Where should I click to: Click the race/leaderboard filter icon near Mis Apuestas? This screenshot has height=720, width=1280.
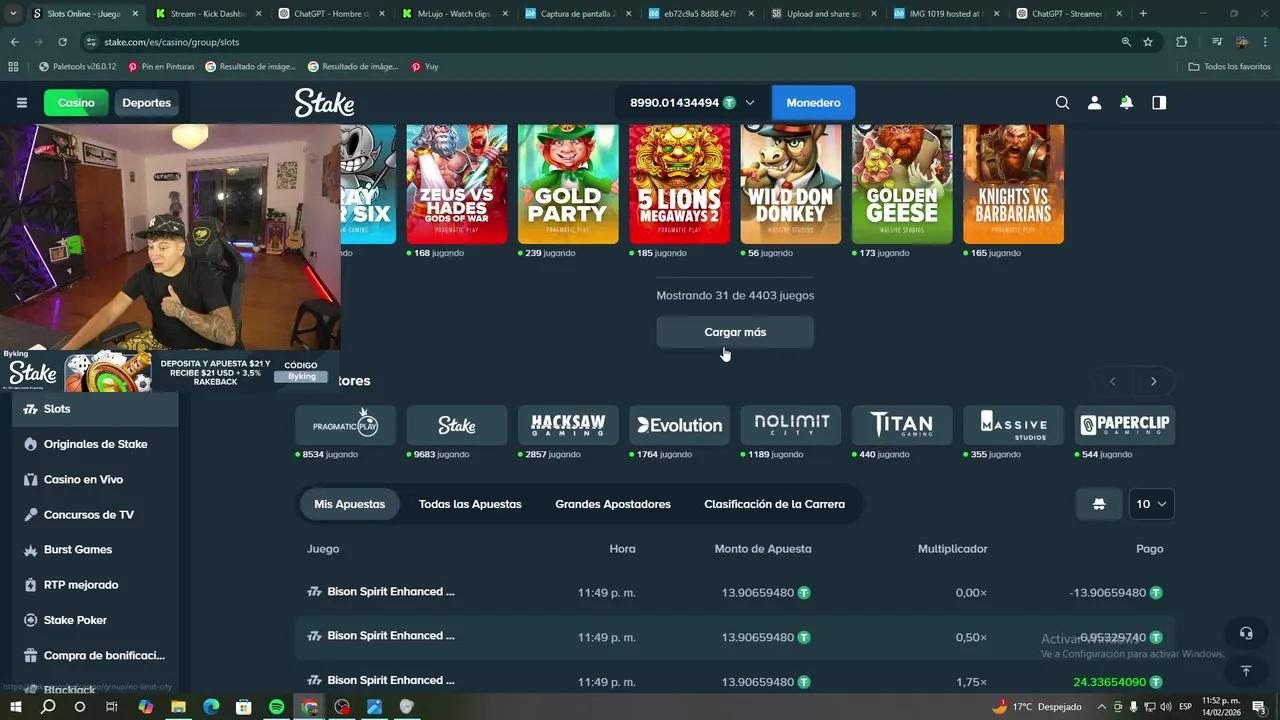pyautogui.click(x=1098, y=504)
